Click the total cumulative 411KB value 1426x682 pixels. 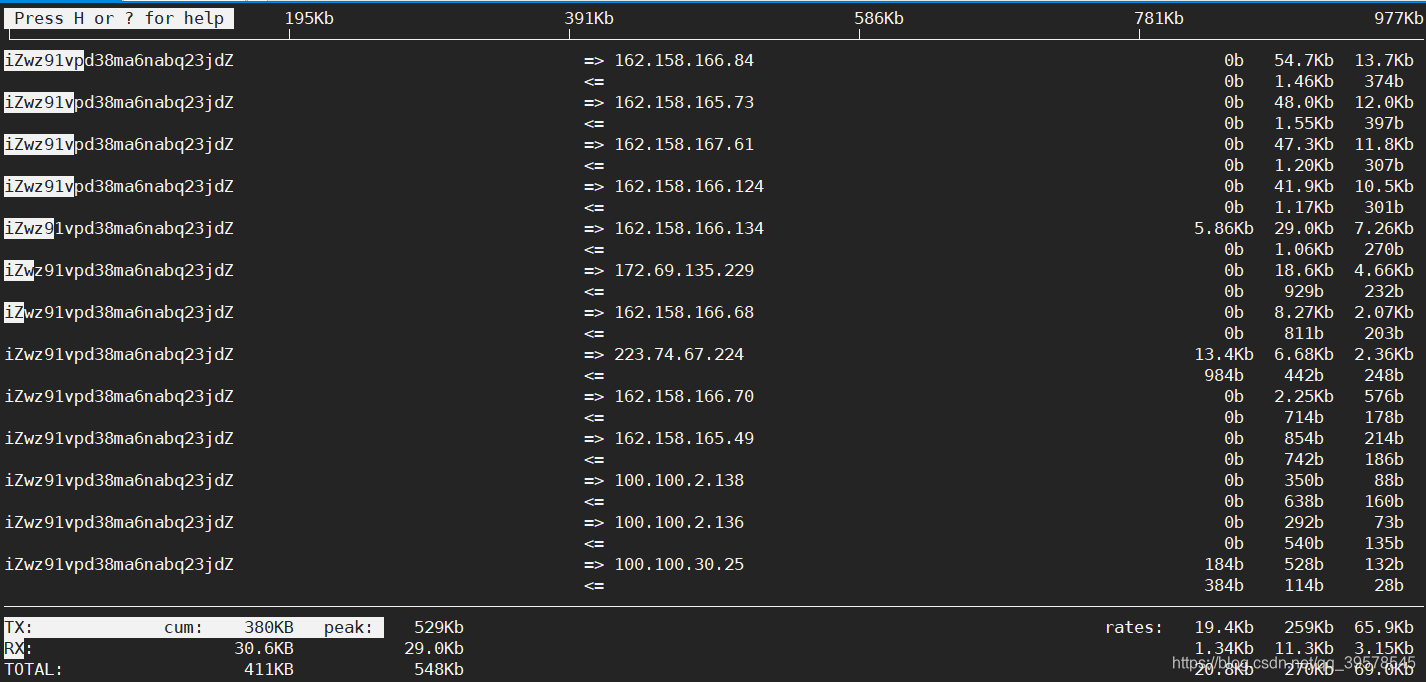click(x=269, y=670)
